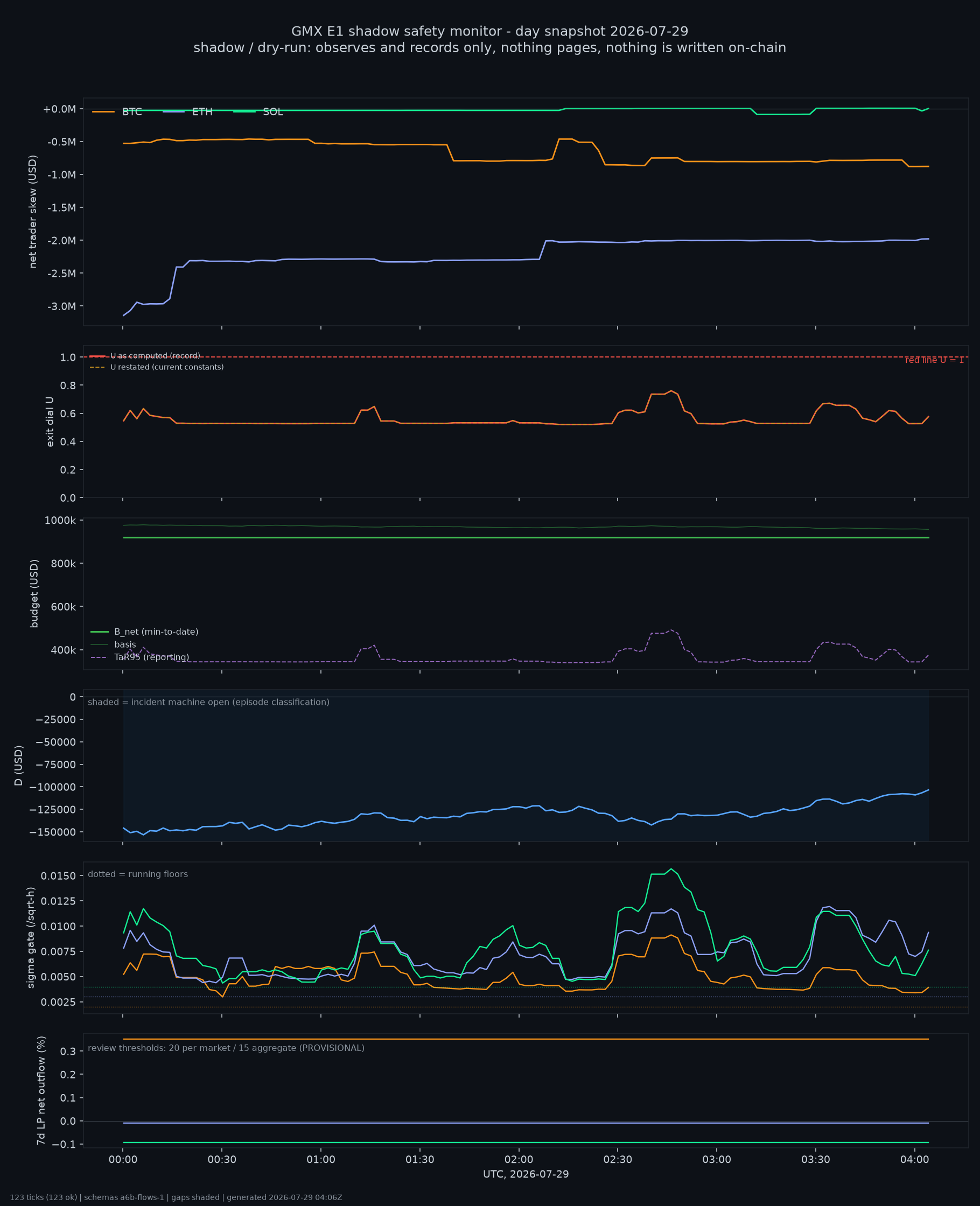
Task: Click the '04:00' time axis label
Action: click(x=914, y=1160)
